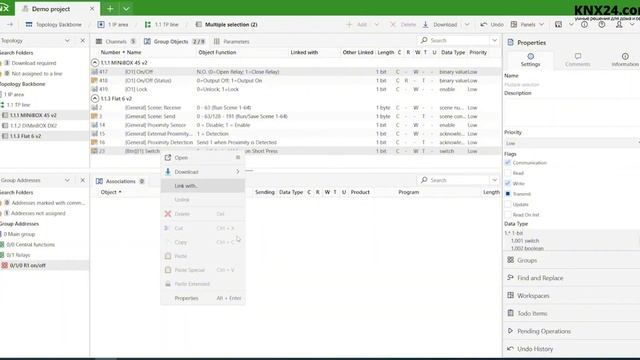
Task: Select the 0/0 Central functions group address
Action: (x=30, y=244)
